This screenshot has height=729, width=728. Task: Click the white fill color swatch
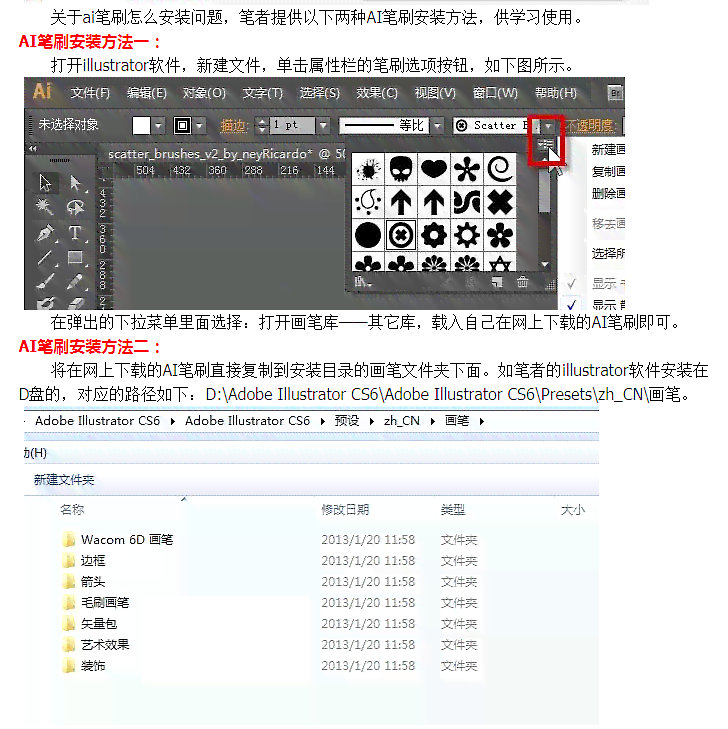pyautogui.click(x=141, y=126)
